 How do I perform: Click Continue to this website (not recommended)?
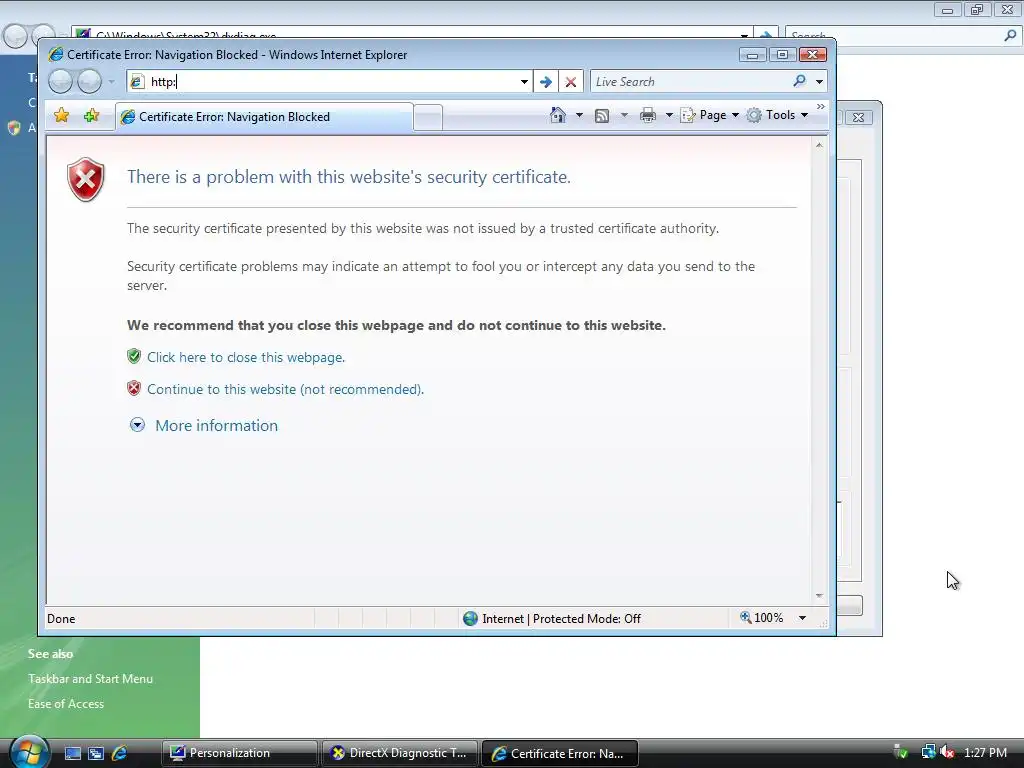285,389
